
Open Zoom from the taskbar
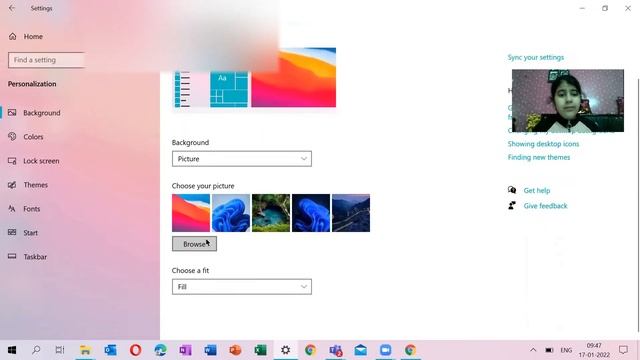pyautogui.click(x=385, y=350)
